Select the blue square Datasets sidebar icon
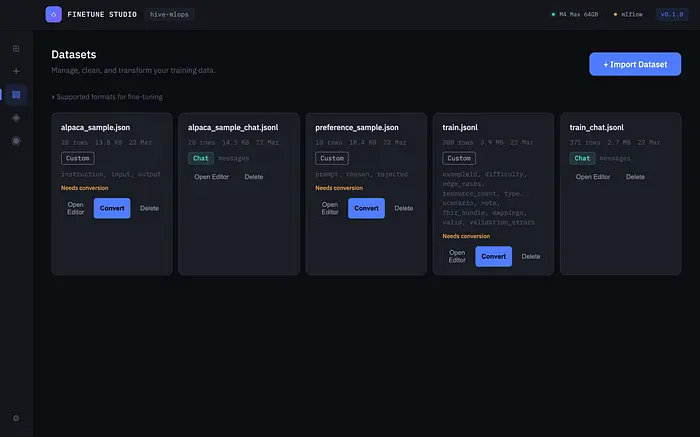Screen dimensions: 700x437 click(16, 95)
